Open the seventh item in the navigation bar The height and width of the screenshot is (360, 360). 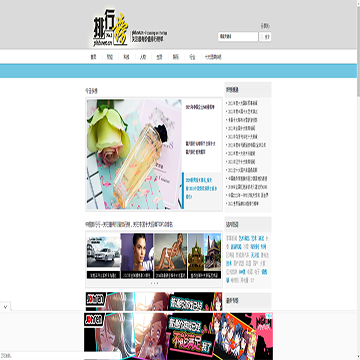(x=192, y=57)
